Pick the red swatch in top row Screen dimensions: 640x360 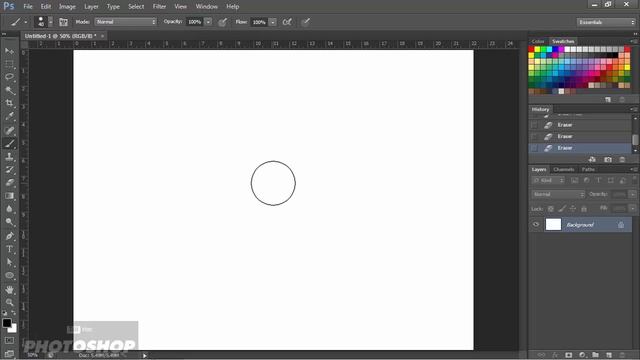(x=531, y=49)
